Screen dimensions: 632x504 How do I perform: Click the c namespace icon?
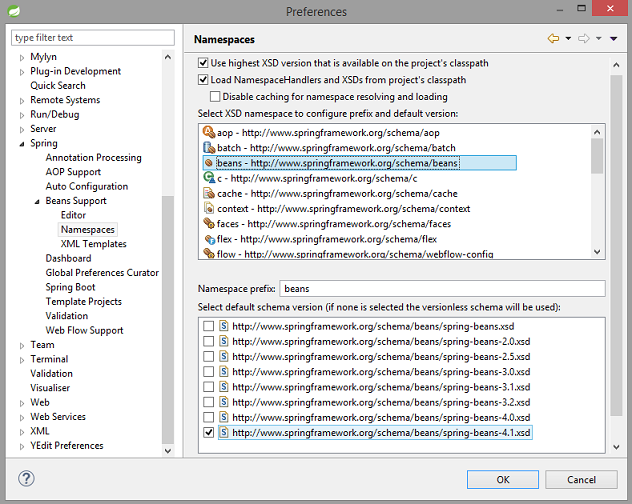(209, 178)
